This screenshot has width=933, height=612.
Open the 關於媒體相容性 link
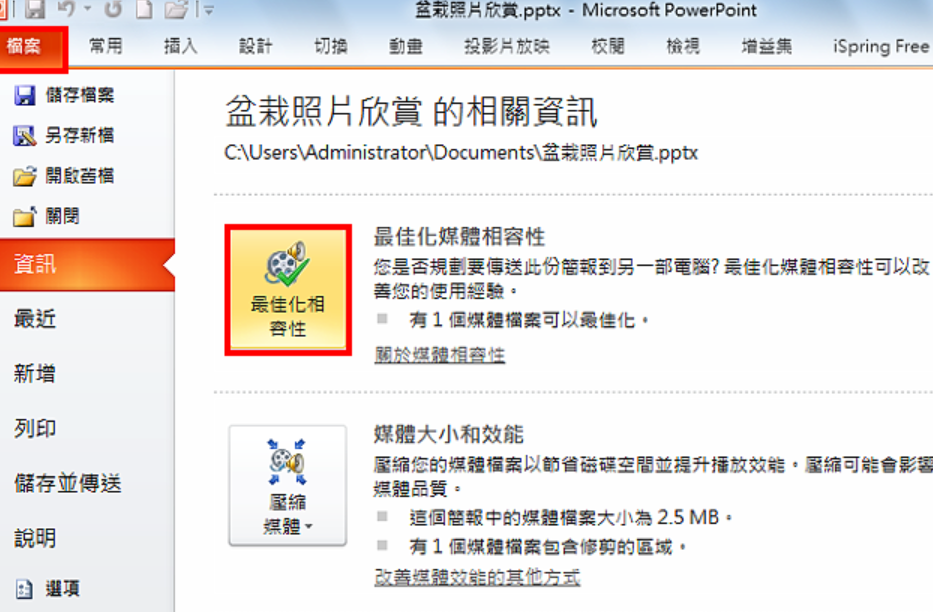440,354
